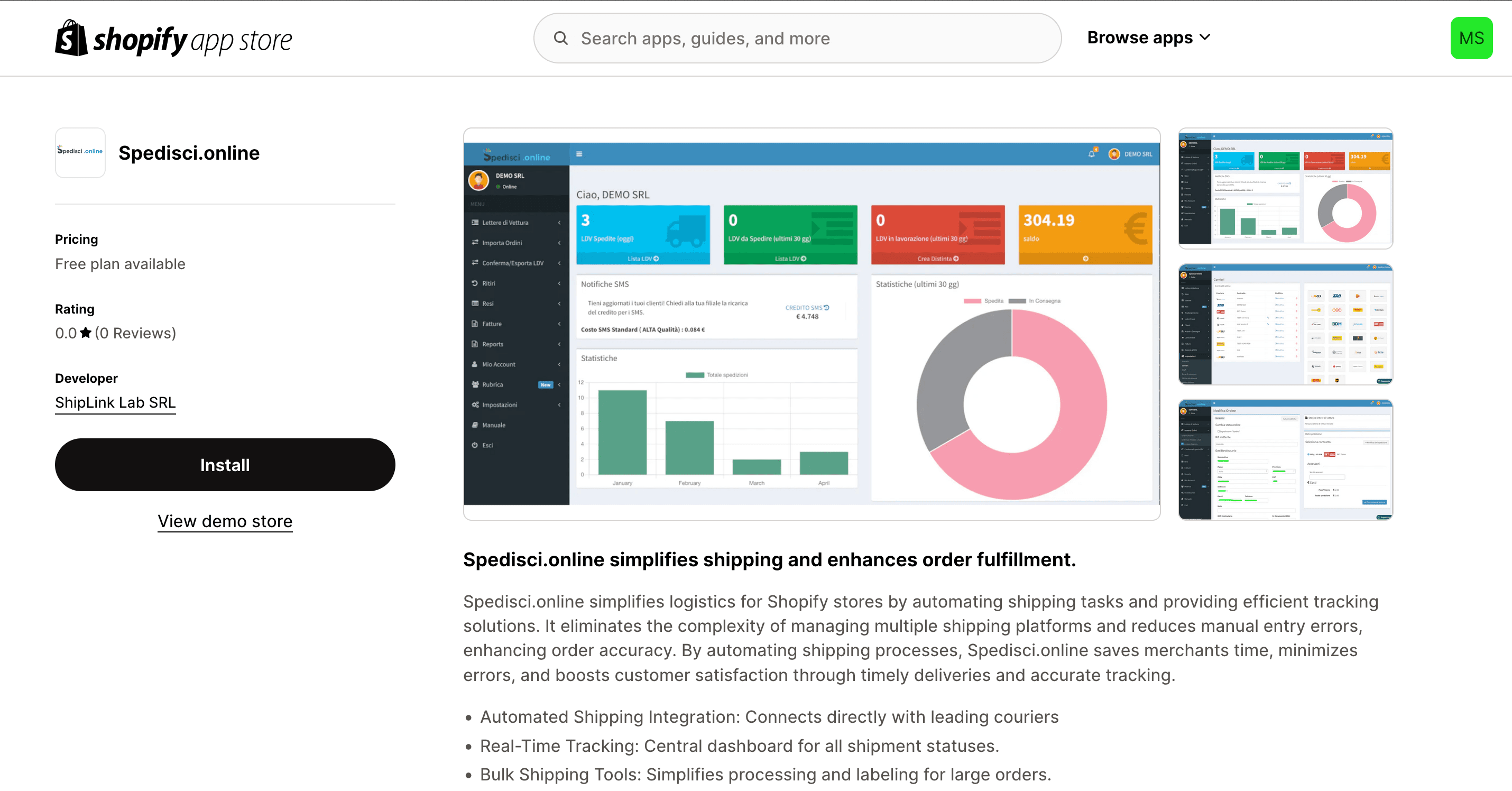The width and height of the screenshot is (1512, 791).
Task: Click the Browse apps chevron arrow
Action: pyautogui.click(x=1205, y=37)
